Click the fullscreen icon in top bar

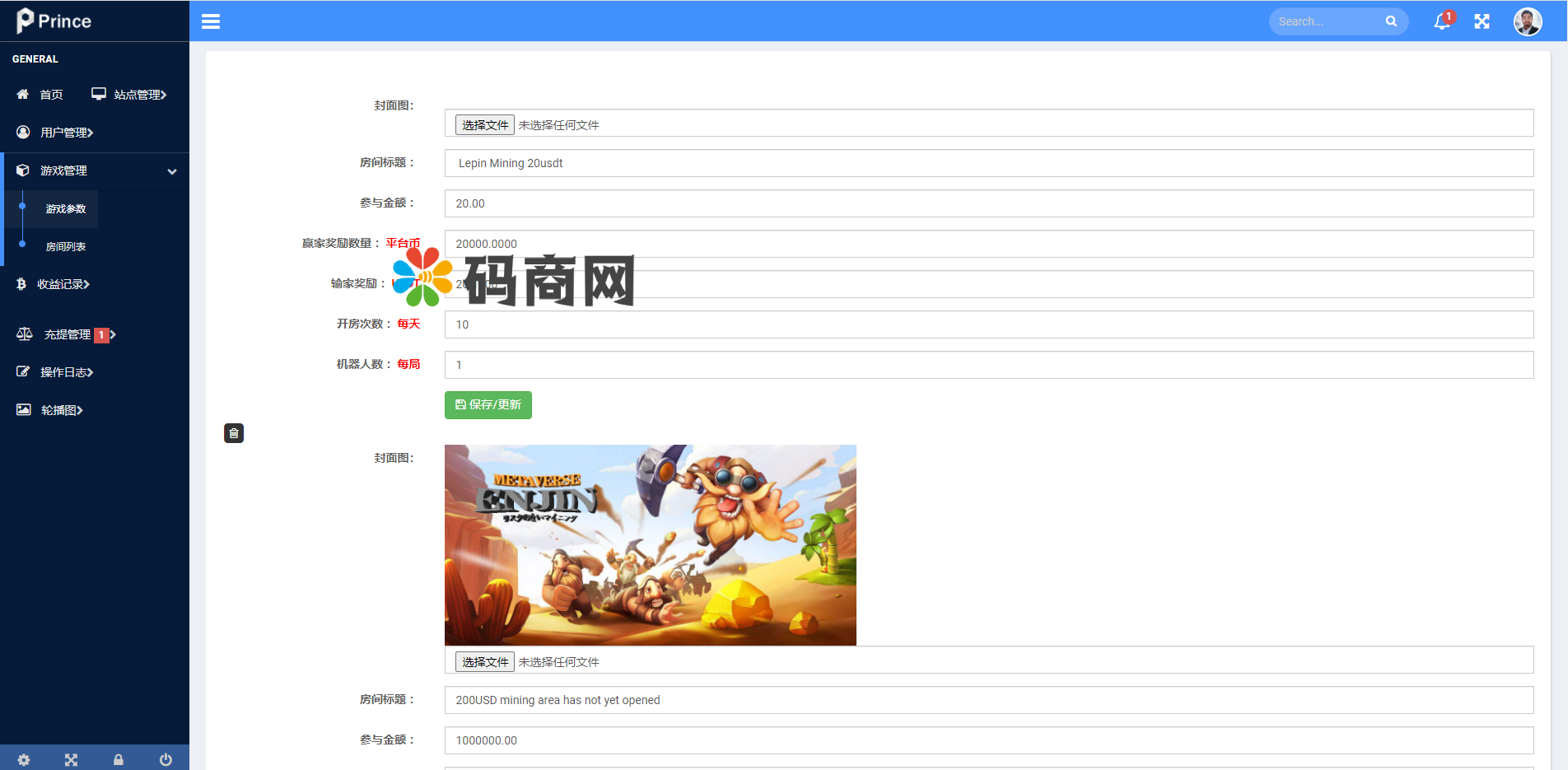point(1482,21)
